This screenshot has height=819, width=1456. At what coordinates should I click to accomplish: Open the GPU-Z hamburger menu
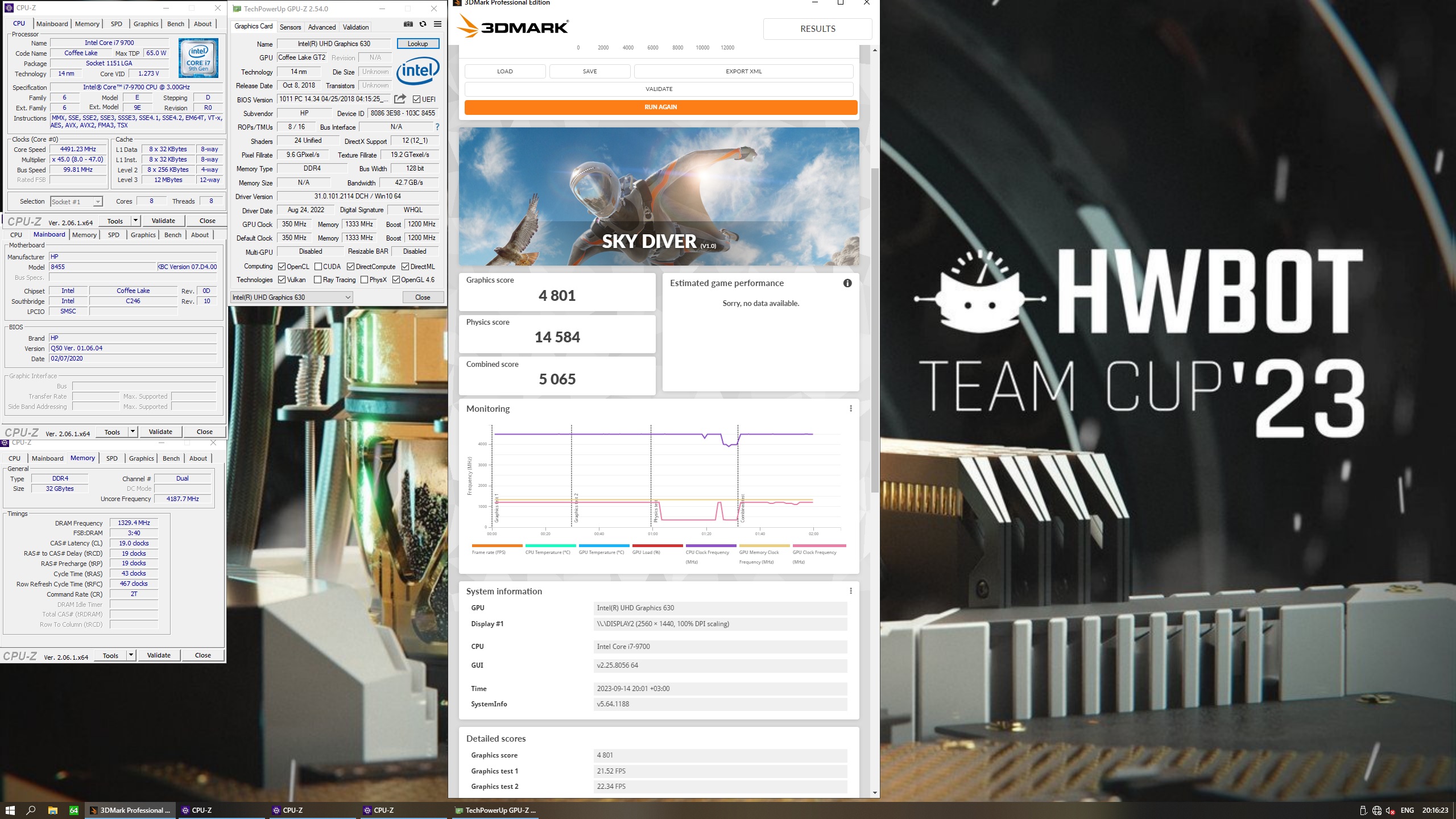tap(437, 24)
